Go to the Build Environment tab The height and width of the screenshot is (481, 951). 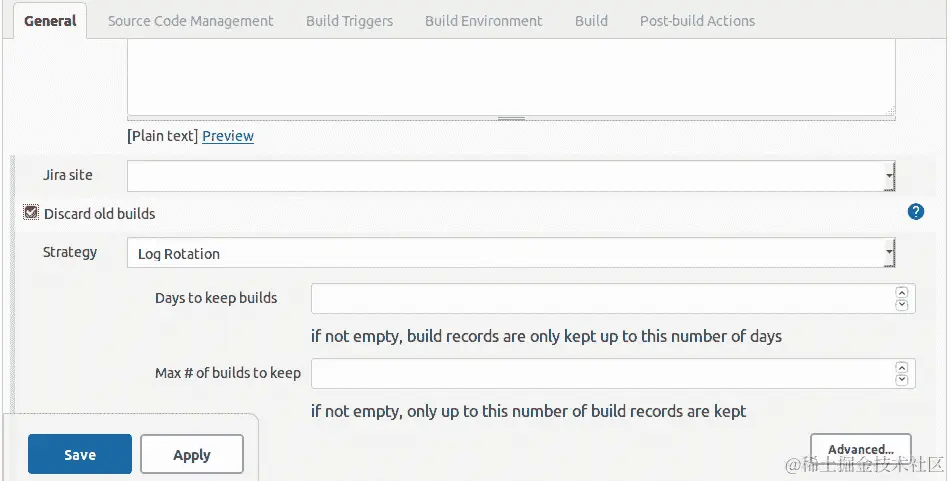pyautogui.click(x=483, y=21)
